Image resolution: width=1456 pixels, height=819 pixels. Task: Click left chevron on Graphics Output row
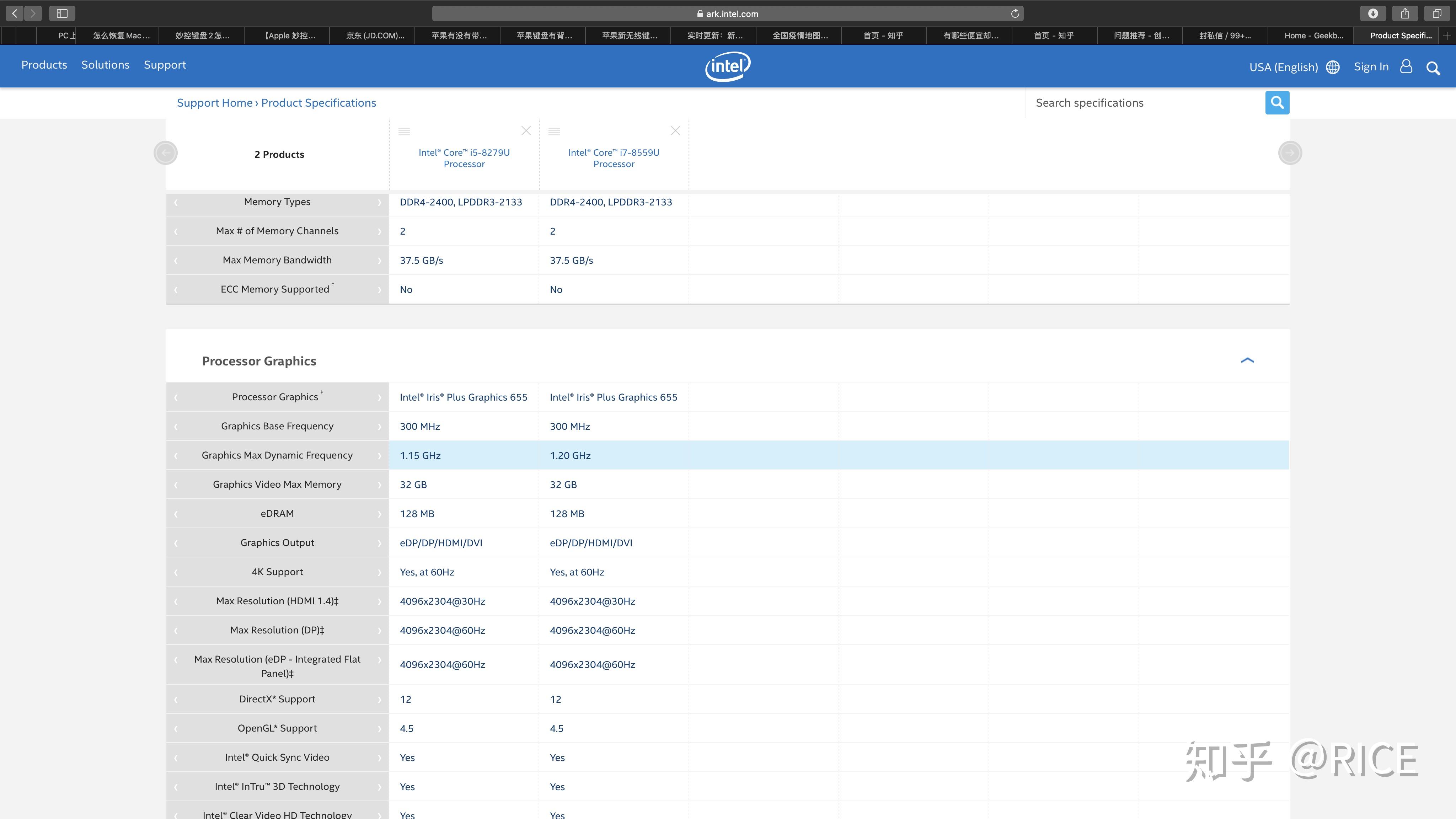[x=176, y=543]
